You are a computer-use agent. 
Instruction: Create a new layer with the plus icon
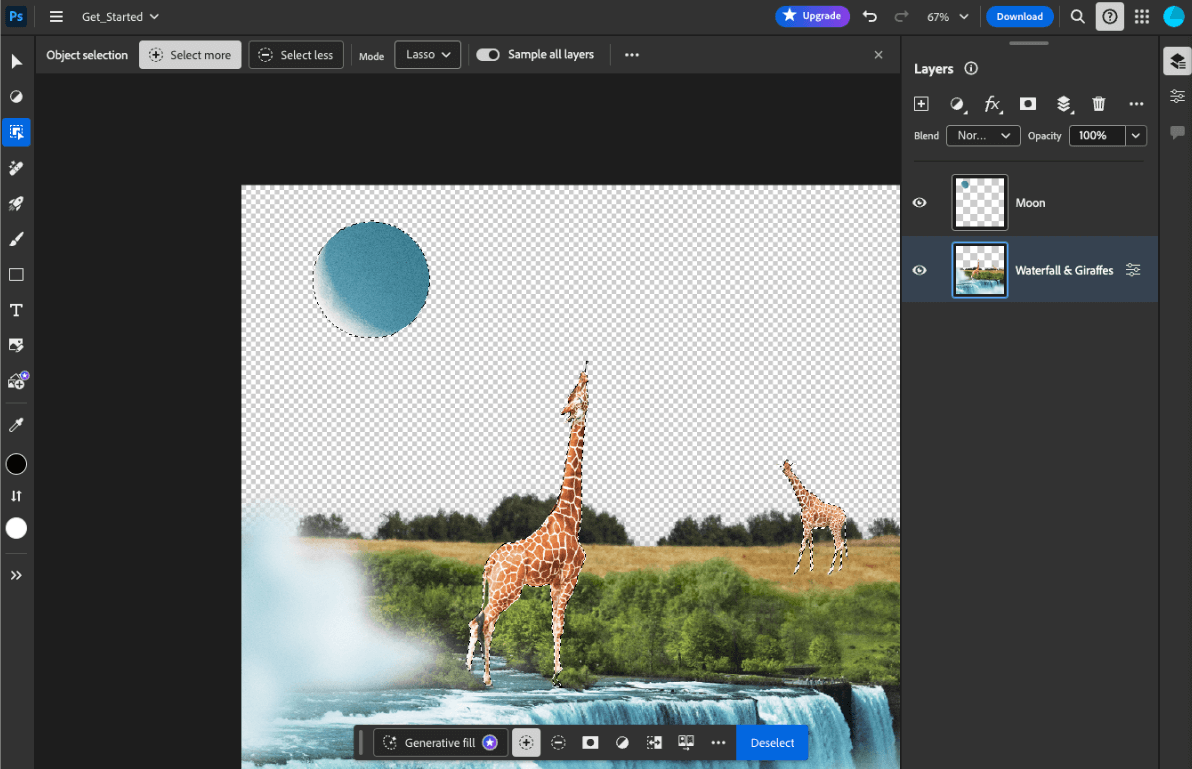click(921, 104)
